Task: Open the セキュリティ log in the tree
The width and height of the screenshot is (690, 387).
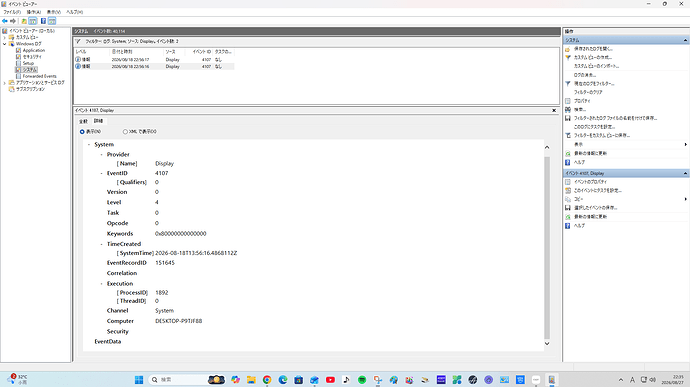Action: [x=32, y=57]
